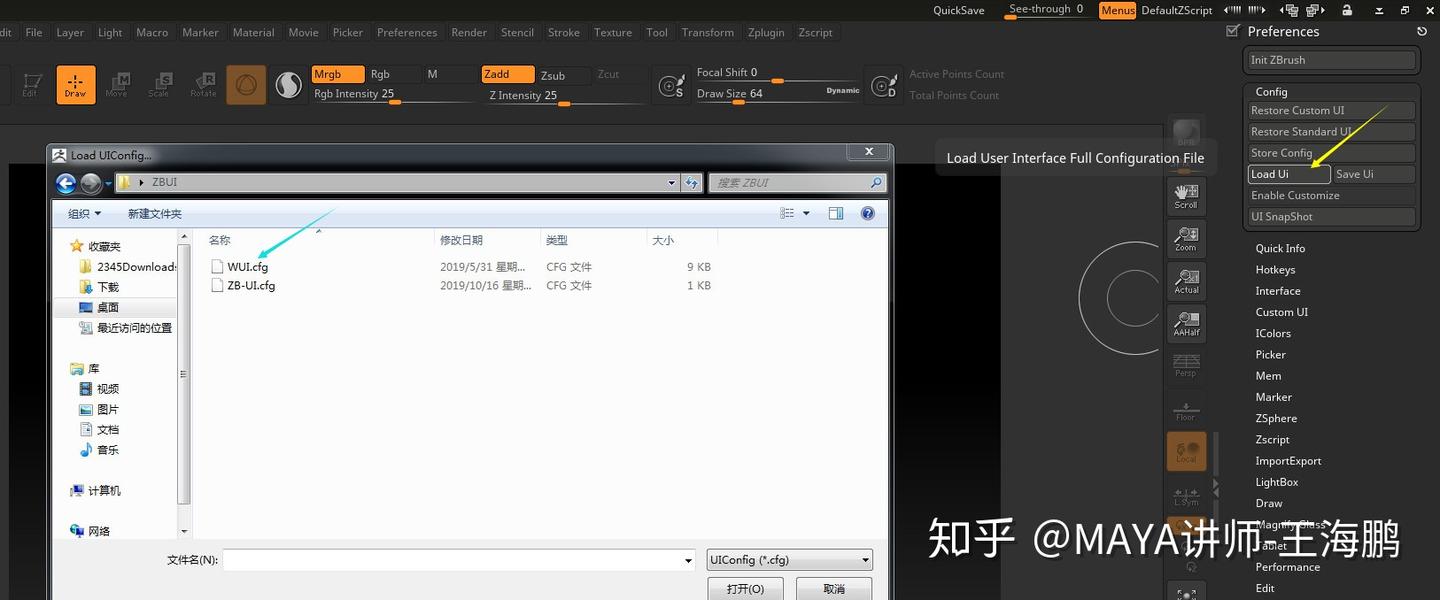Toggle Zadd sculpting mode
The width and height of the screenshot is (1440, 600).
pos(507,73)
